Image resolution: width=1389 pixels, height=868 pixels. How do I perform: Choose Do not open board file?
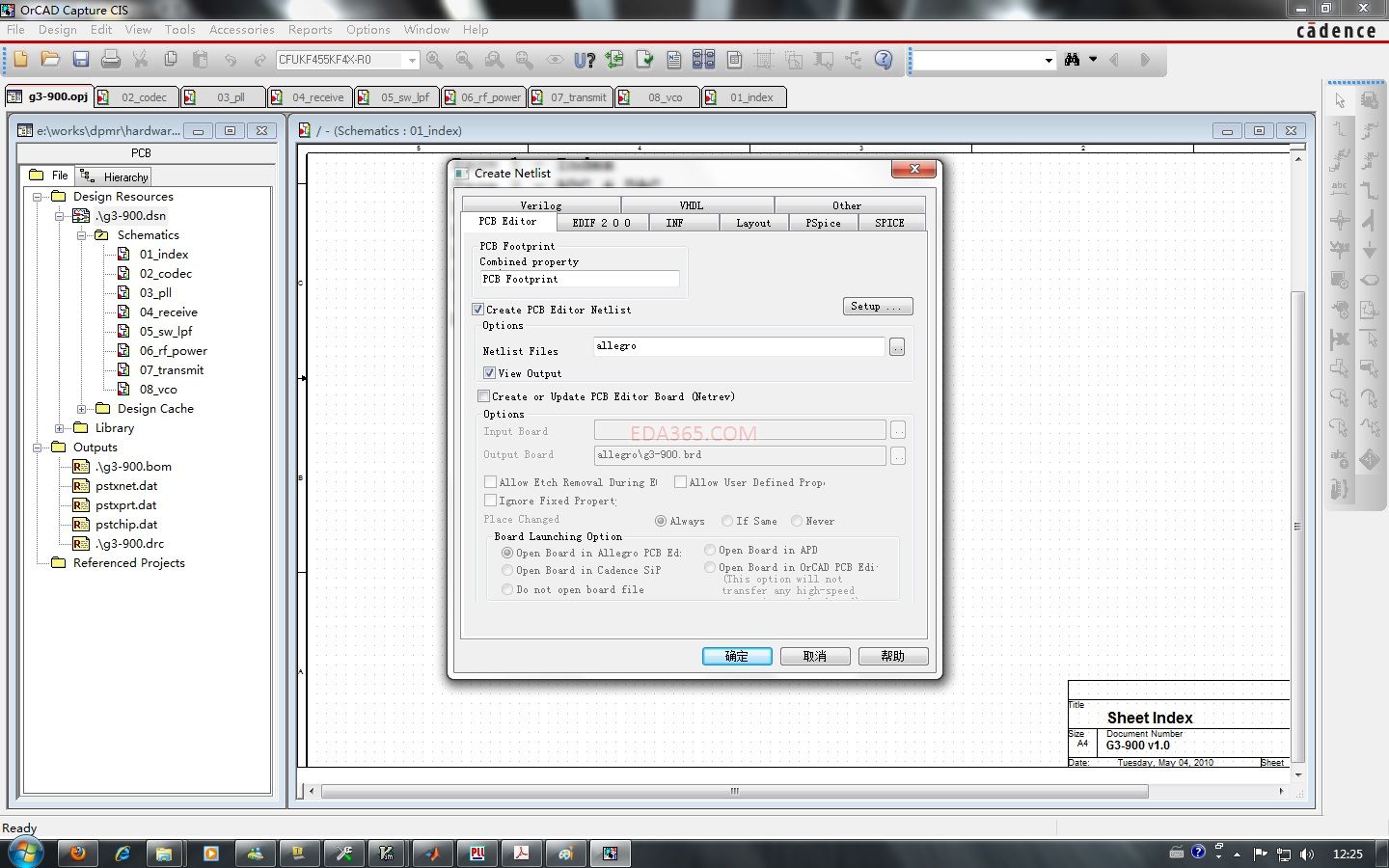507,589
